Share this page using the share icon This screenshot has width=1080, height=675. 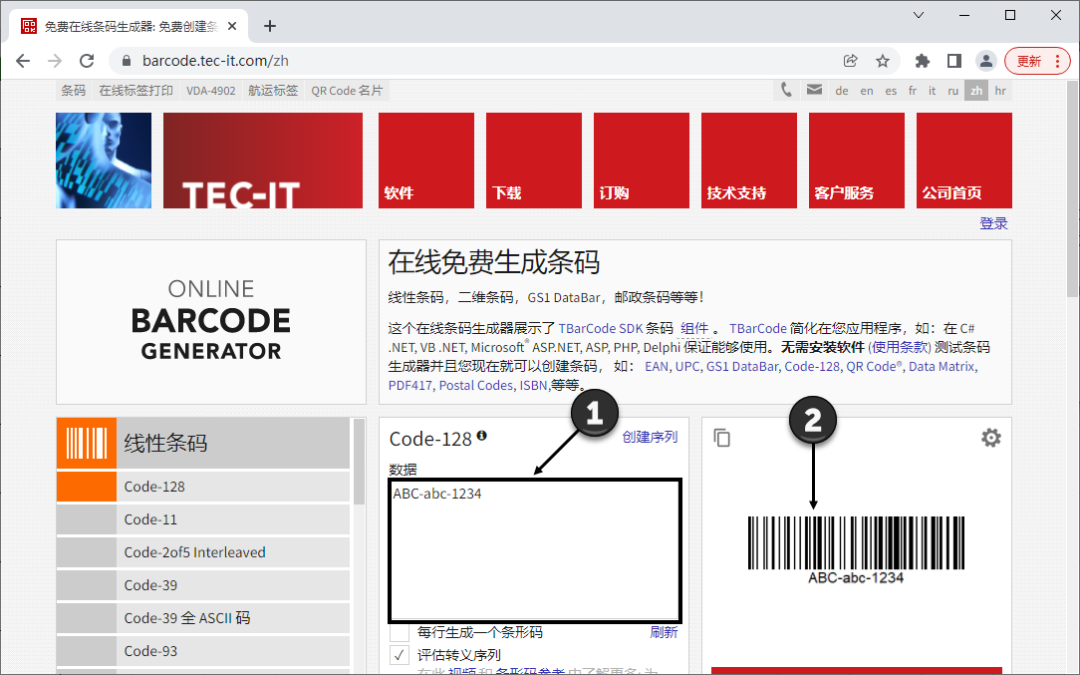coord(851,61)
